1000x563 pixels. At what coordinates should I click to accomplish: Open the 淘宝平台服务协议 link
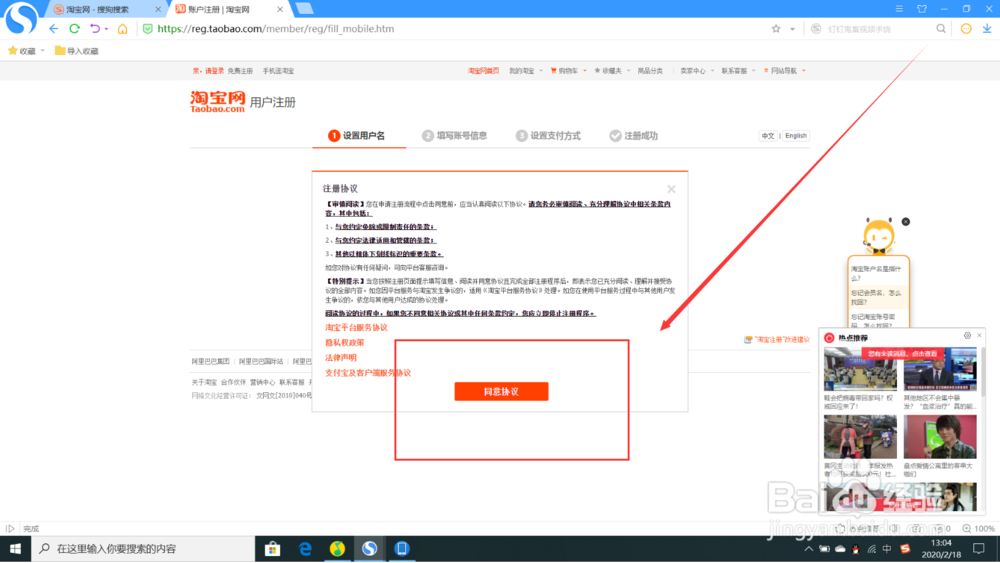pyautogui.click(x=357, y=327)
